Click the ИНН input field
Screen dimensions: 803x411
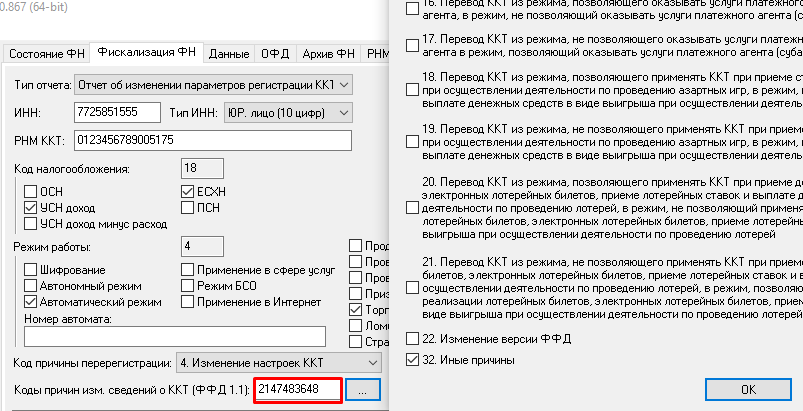(116, 111)
